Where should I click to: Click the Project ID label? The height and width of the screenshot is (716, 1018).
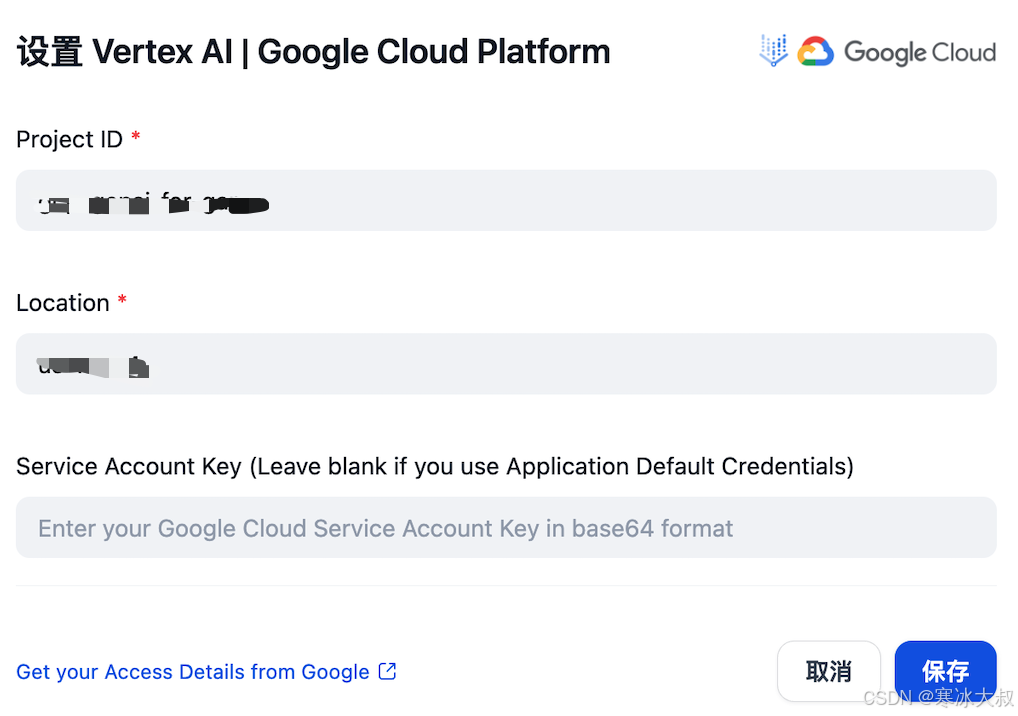coord(69,140)
